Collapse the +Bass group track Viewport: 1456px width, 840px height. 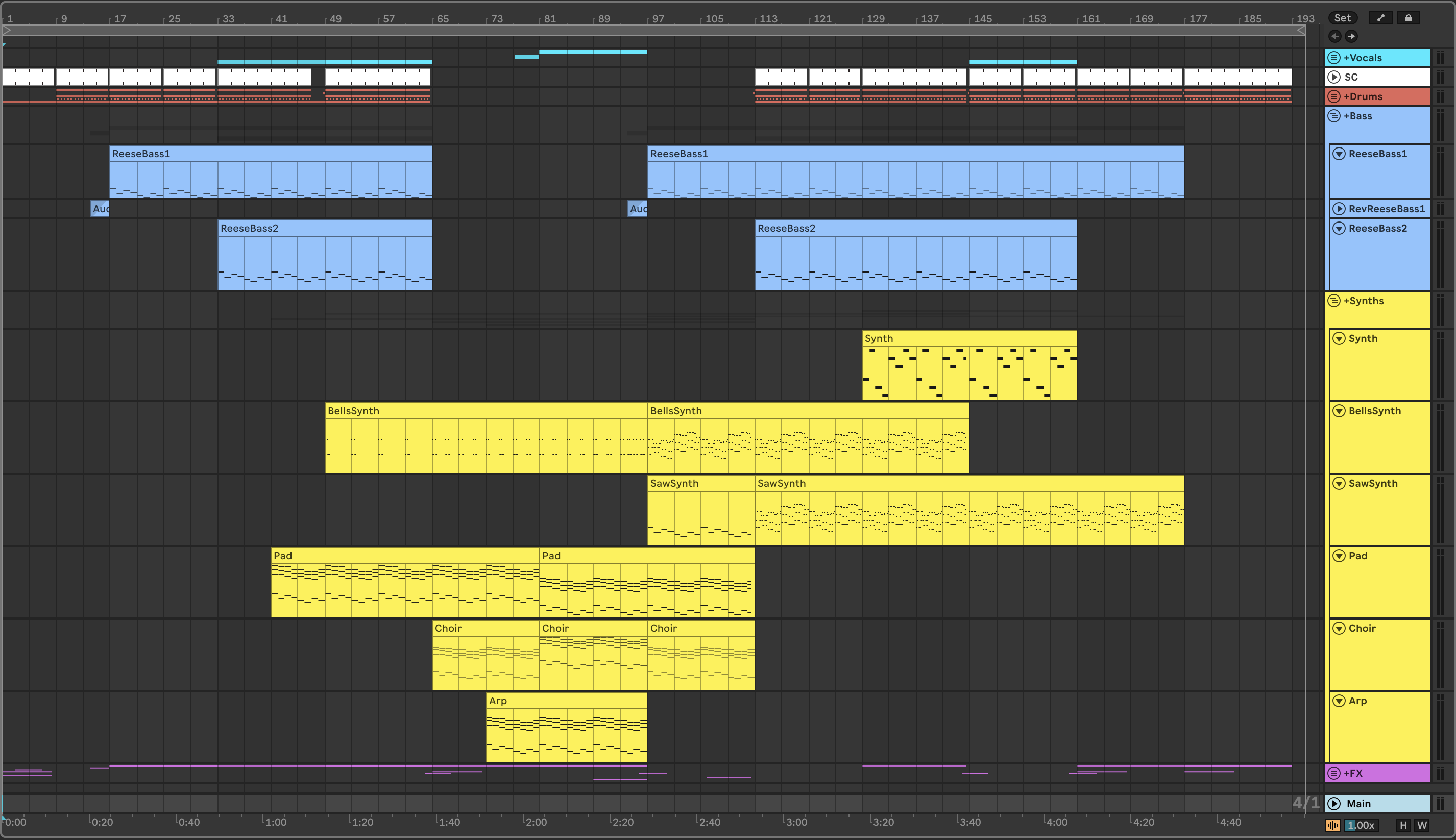point(1333,116)
